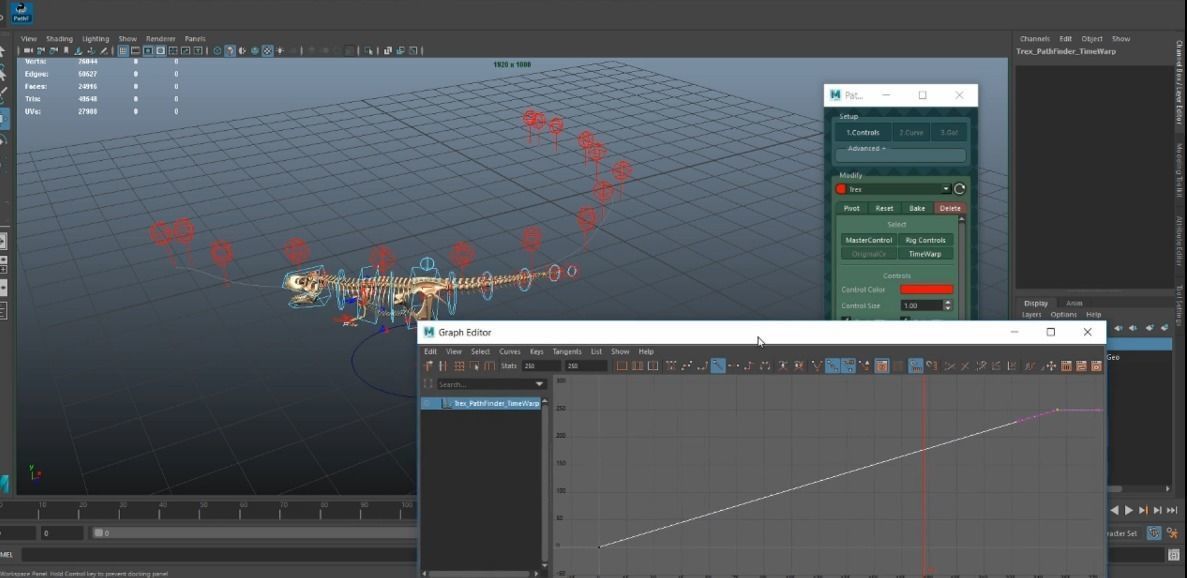Open the Graph Editor Curves menu

[509, 352]
